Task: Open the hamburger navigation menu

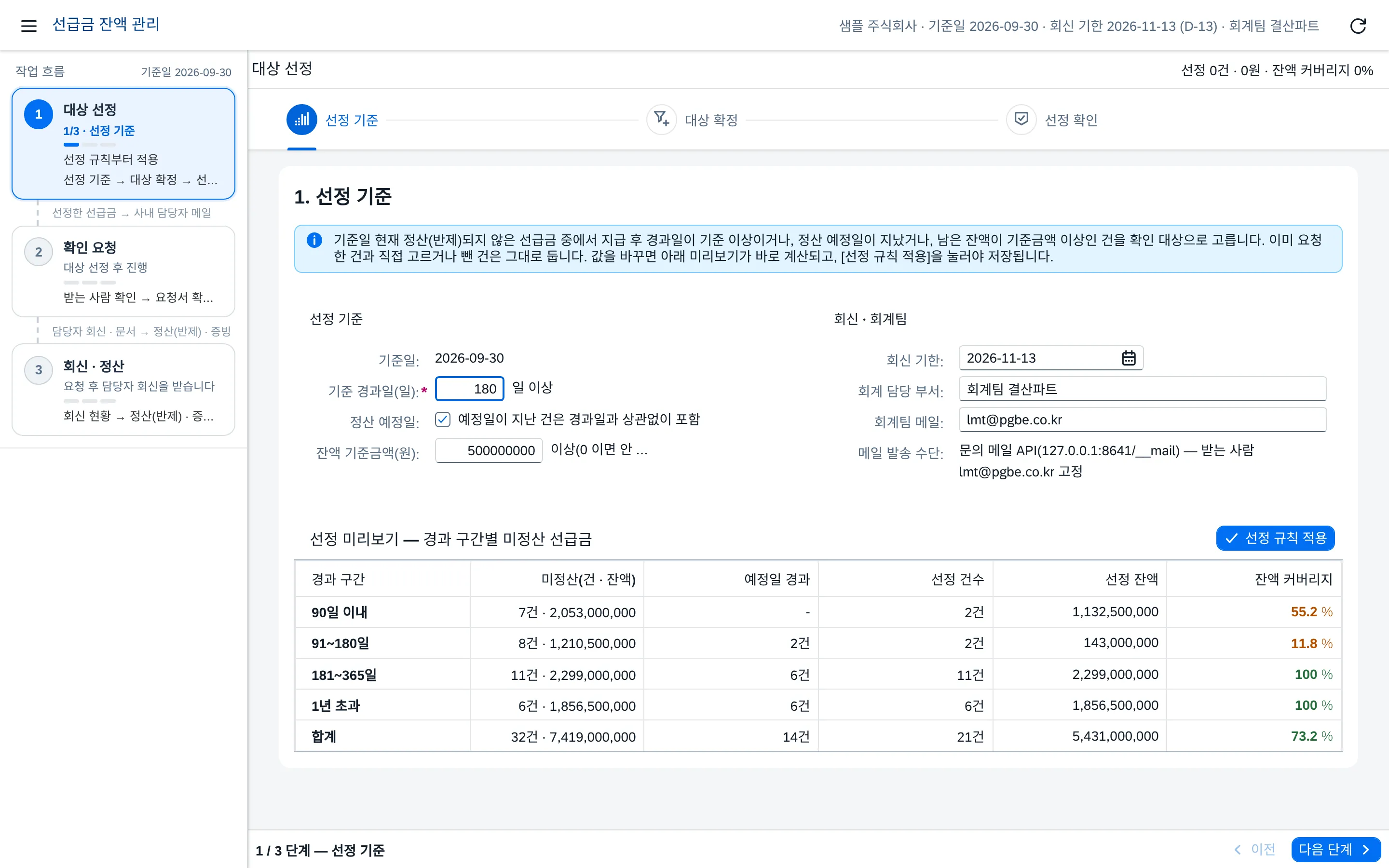Action: click(x=29, y=25)
